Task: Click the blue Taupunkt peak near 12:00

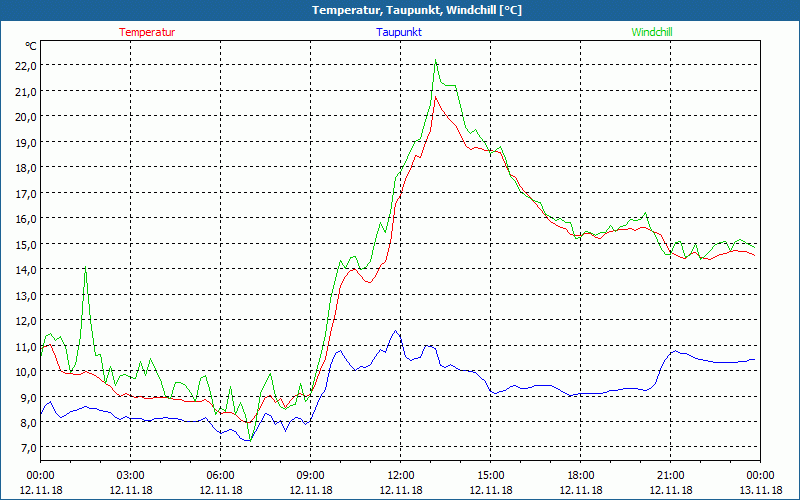Action: [x=395, y=331]
